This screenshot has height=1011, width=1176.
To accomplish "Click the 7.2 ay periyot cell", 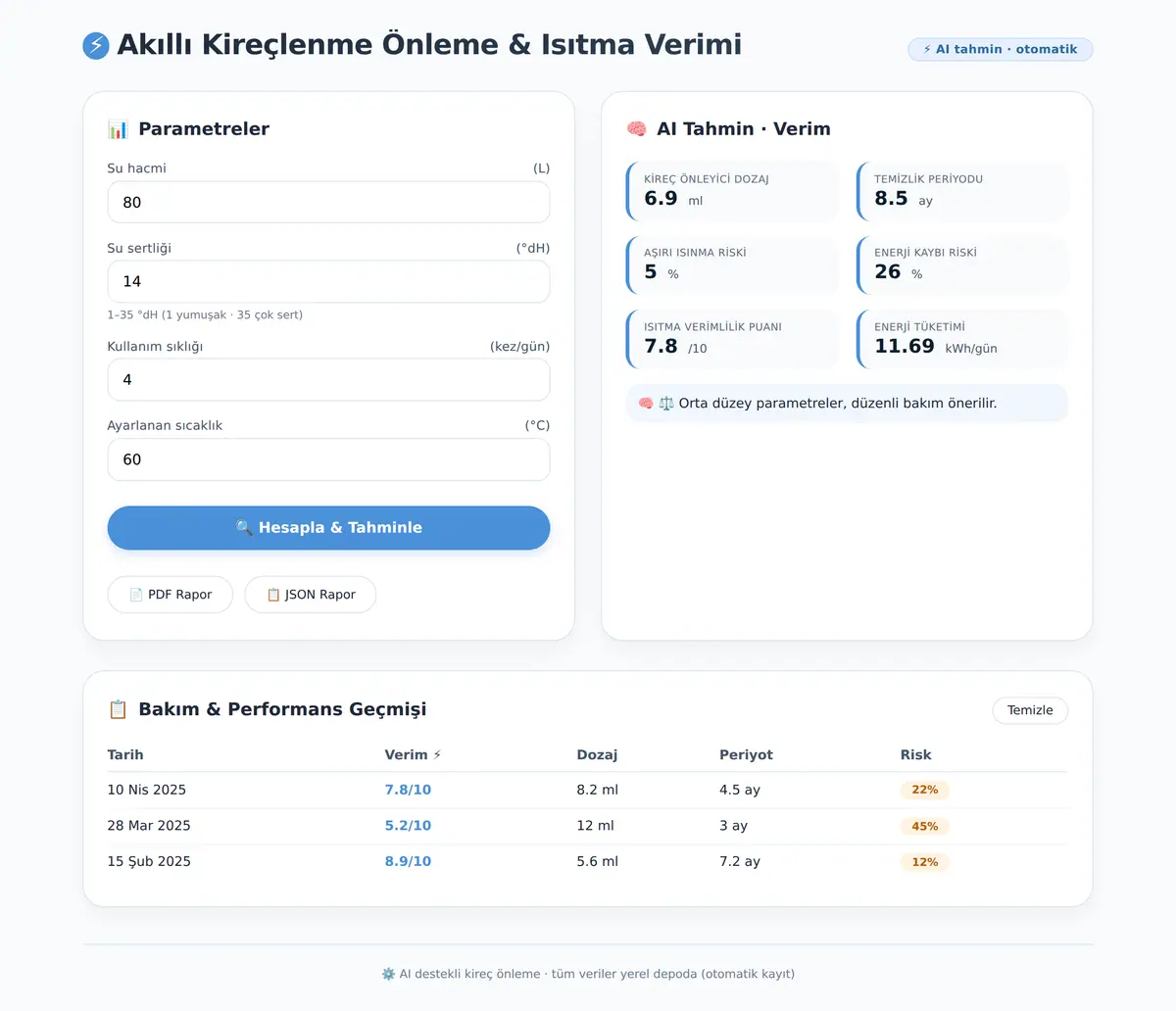I will coord(740,862).
